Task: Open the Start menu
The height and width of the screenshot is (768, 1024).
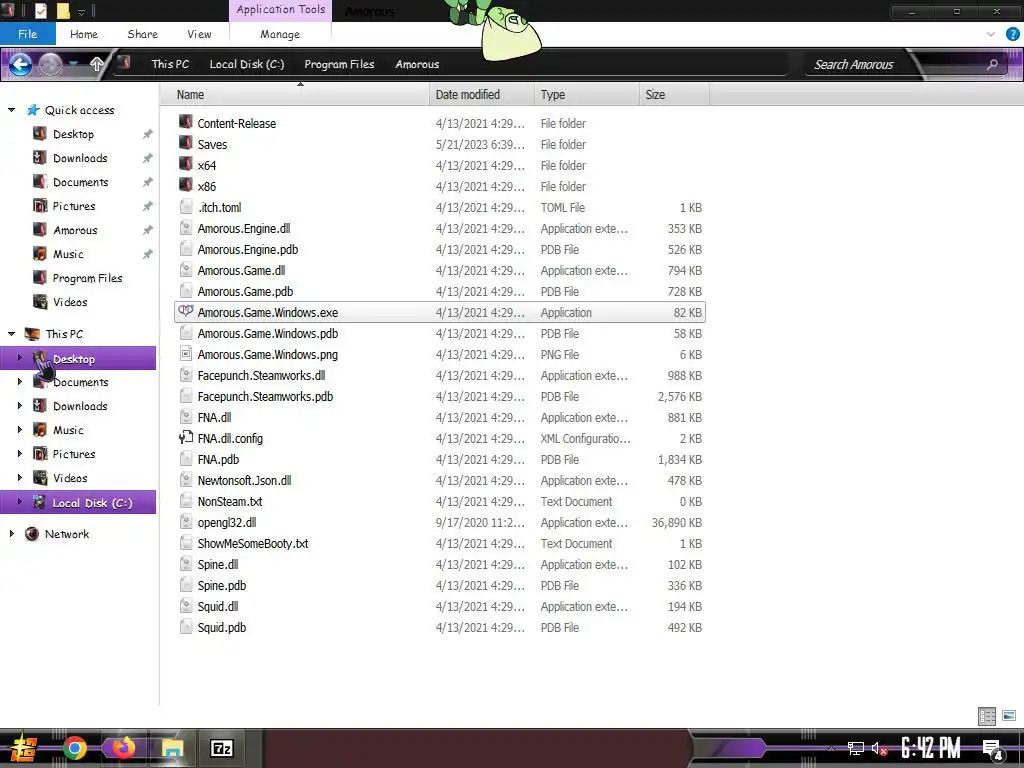Action: coord(24,748)
